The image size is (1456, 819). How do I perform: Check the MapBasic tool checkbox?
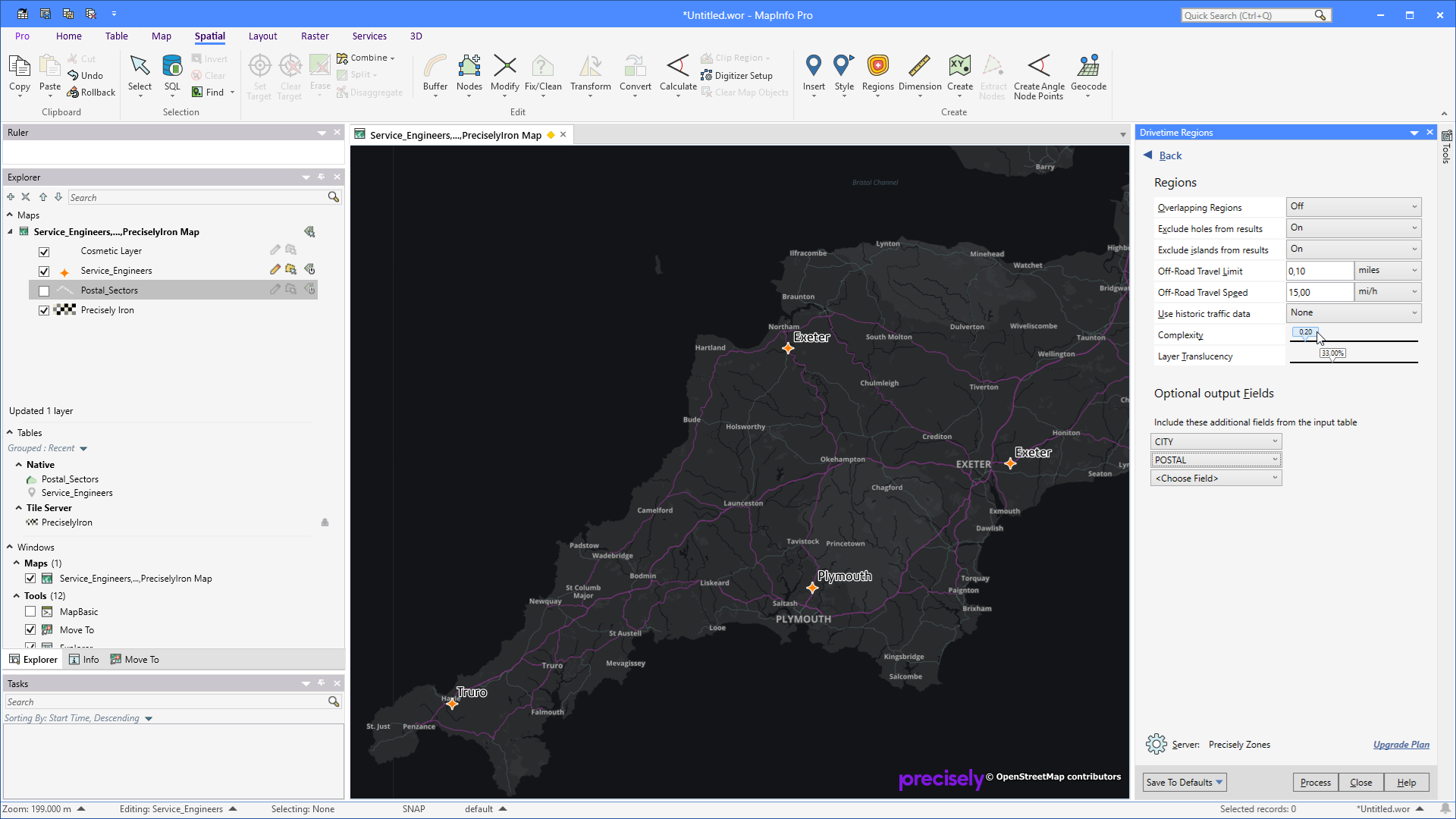(x=30, y=612)
